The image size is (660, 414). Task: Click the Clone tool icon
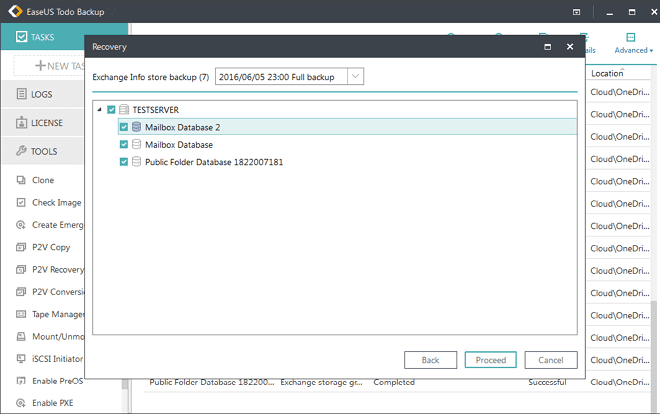(x=21, y=180)
